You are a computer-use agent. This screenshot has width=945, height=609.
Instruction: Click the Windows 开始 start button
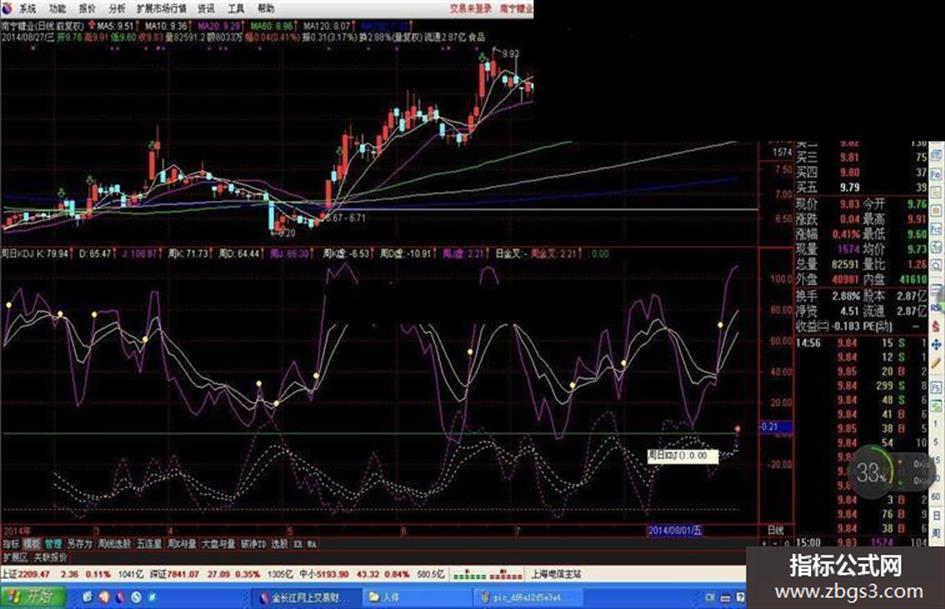32,597
